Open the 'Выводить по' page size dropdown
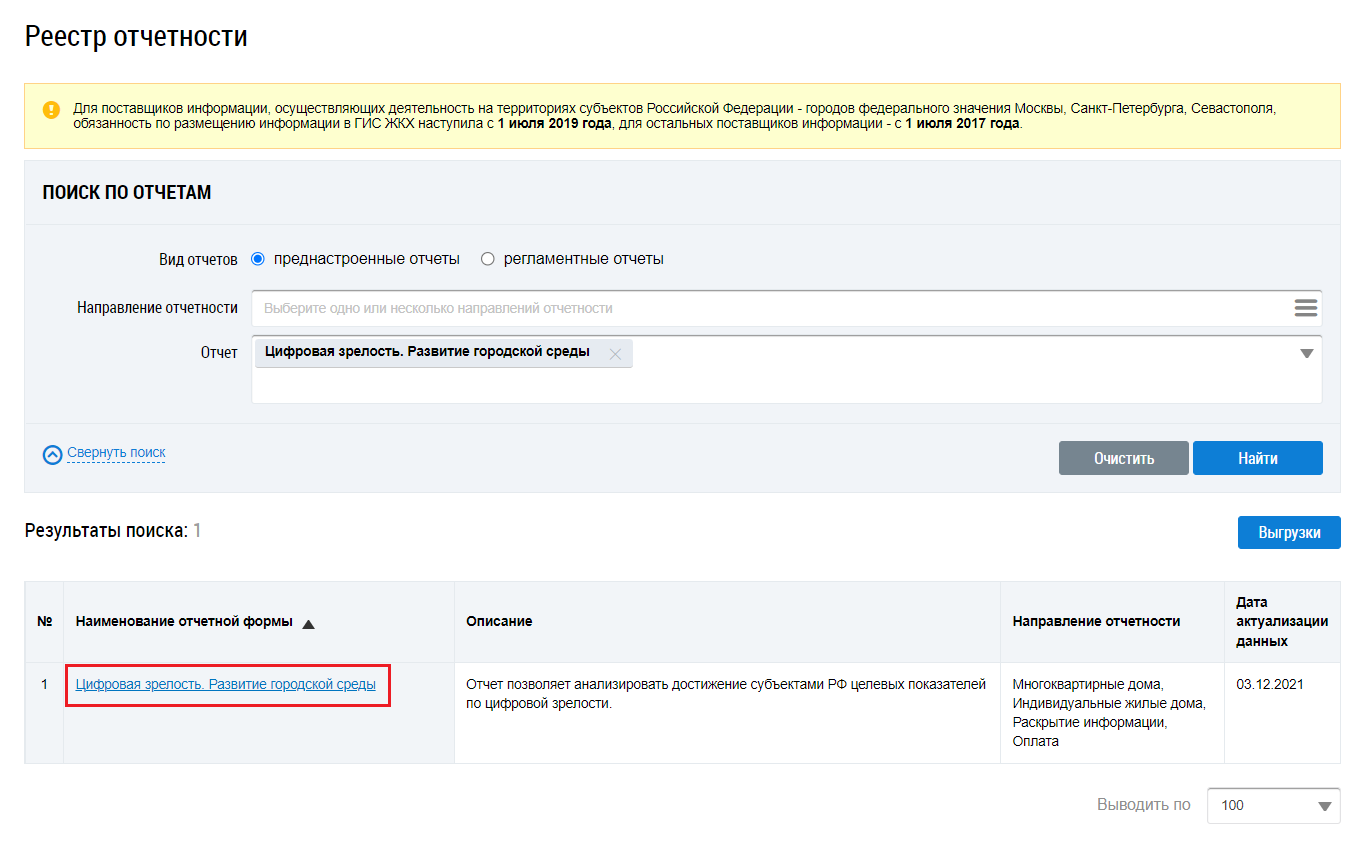Image resolution: width=1367 pixels, height=850 pixels. click(x=1273, y=805)
